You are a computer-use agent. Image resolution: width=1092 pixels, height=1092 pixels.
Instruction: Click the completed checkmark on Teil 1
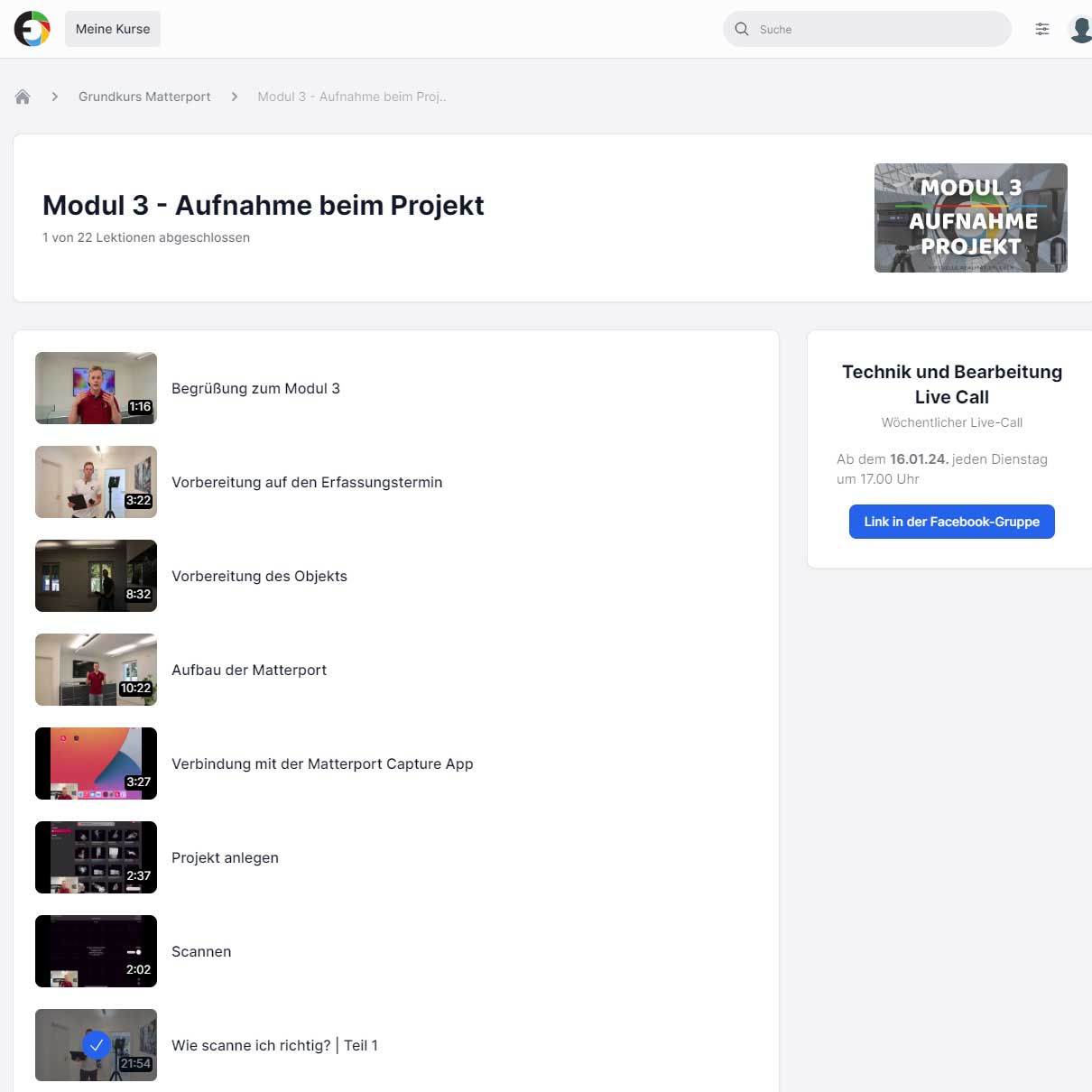coord(97,1045)
